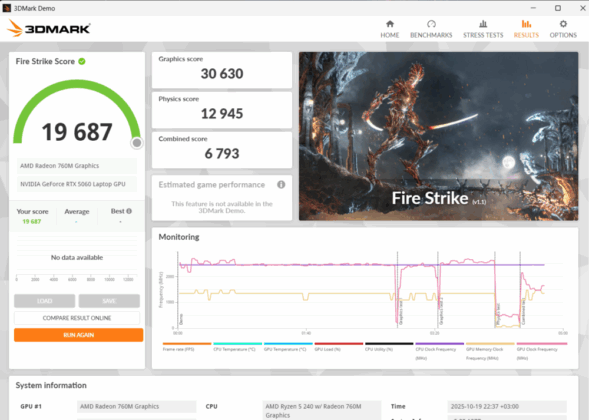This screenshot has height=420, width=589.
Task: Toggle the GPU Temperature legend swatch
Action: [x=288, y=343]
